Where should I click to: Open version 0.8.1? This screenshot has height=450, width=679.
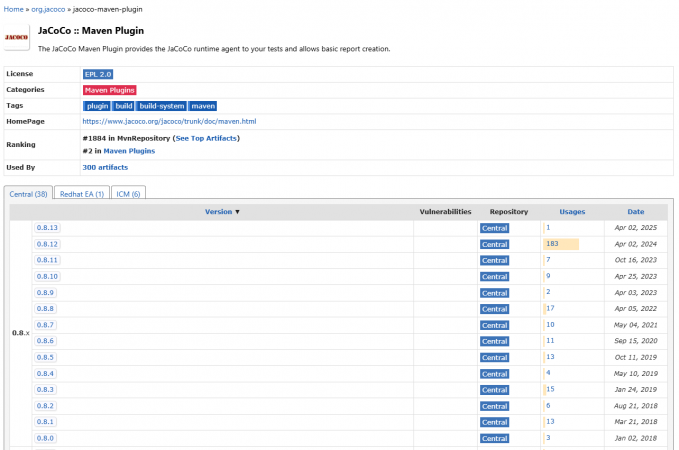coord(45,422)
